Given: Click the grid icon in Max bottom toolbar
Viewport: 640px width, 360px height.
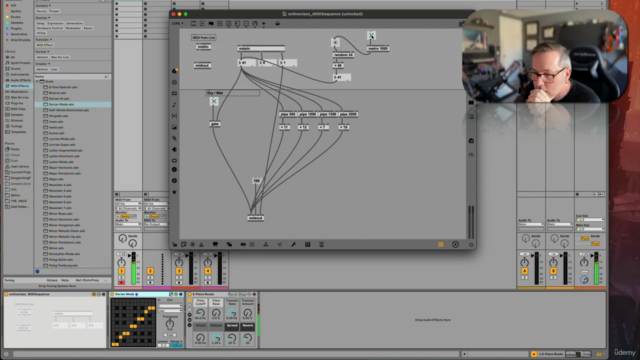Looking at the screenshot, I should tap(252, 244).
